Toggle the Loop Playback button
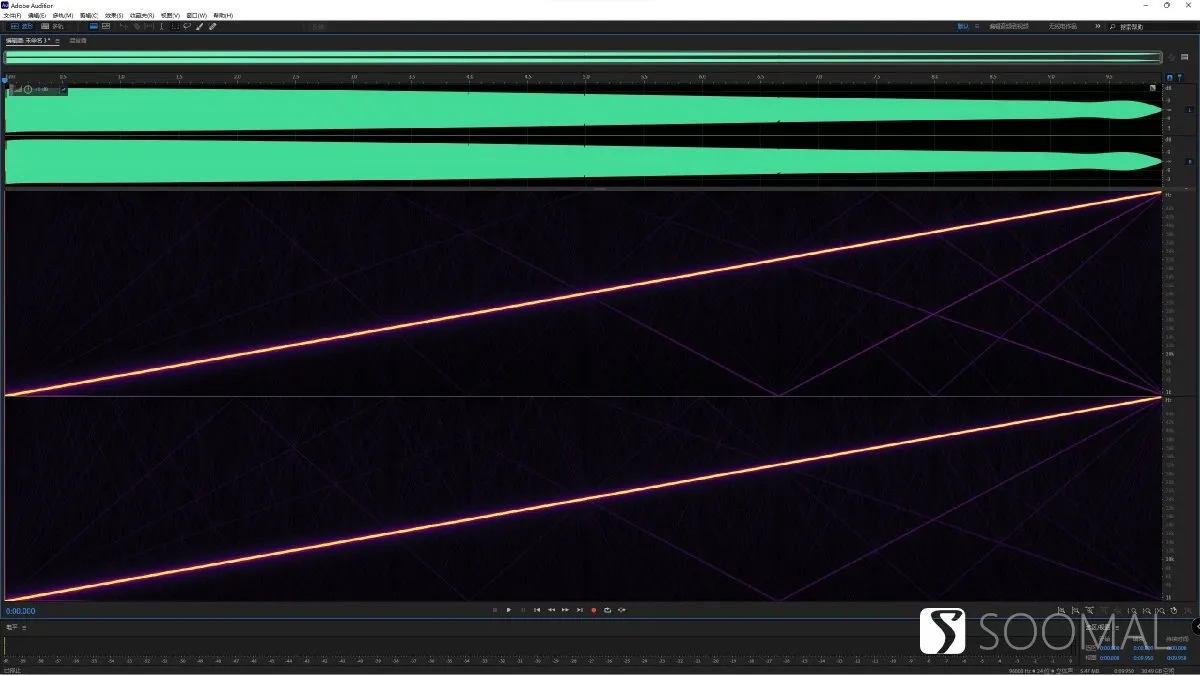The image size is (1200, 675). (x=607, y=610)
